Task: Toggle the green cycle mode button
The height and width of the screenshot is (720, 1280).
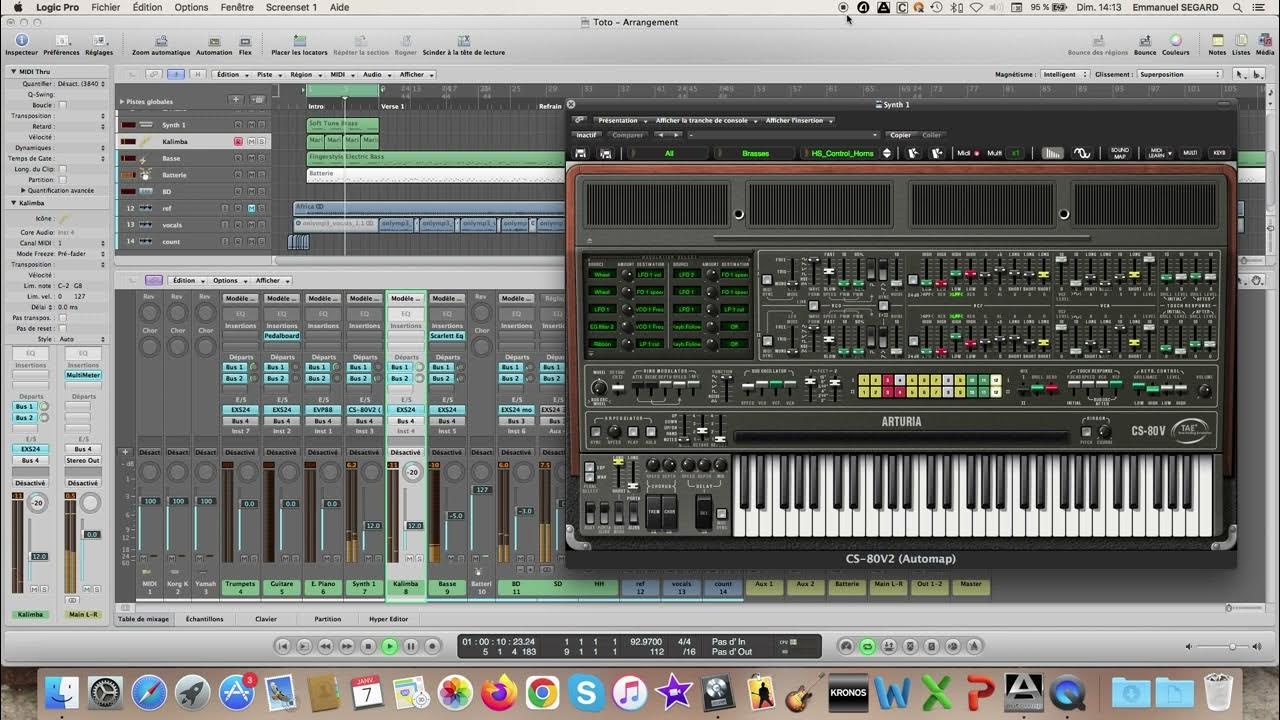Action: (x=867, y=647)
